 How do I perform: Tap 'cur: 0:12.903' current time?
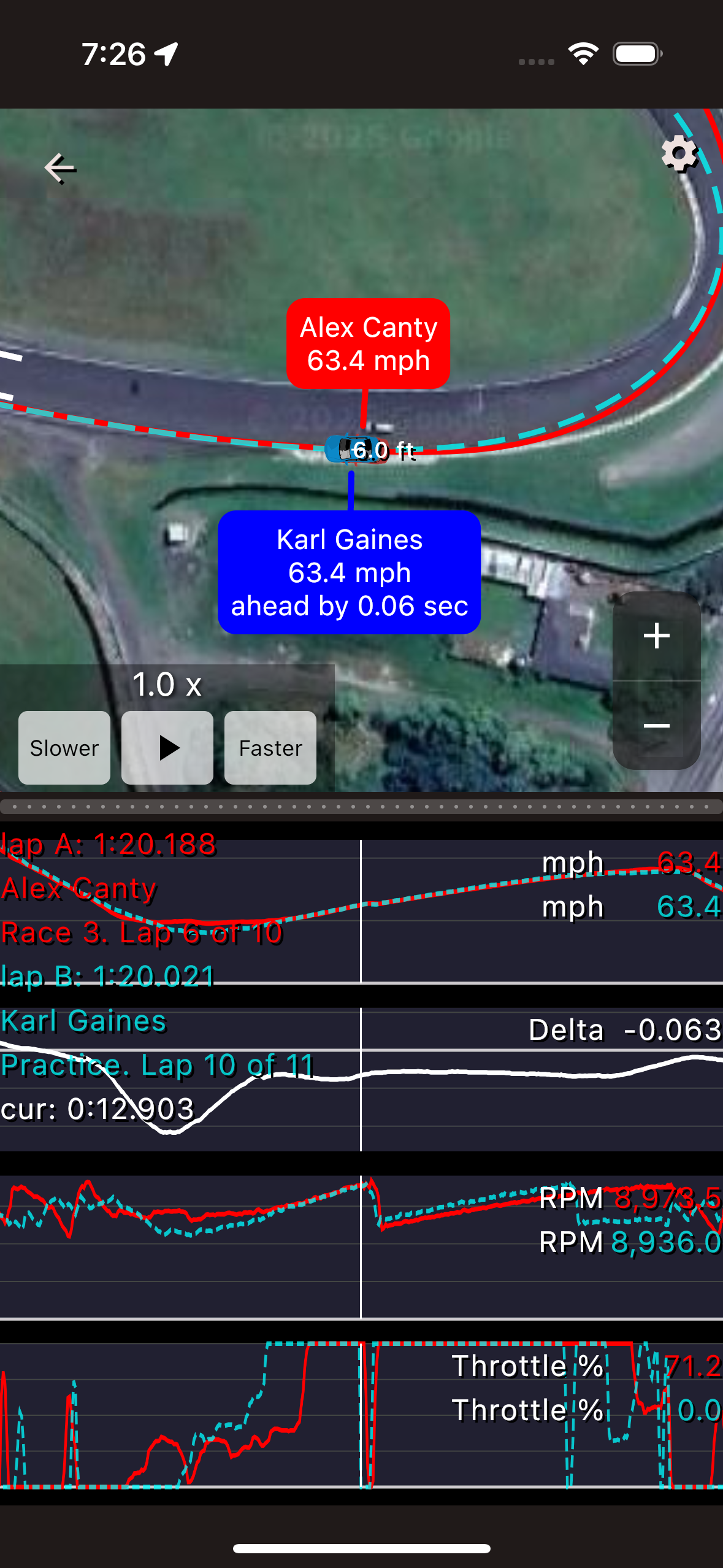point(98,1109)
